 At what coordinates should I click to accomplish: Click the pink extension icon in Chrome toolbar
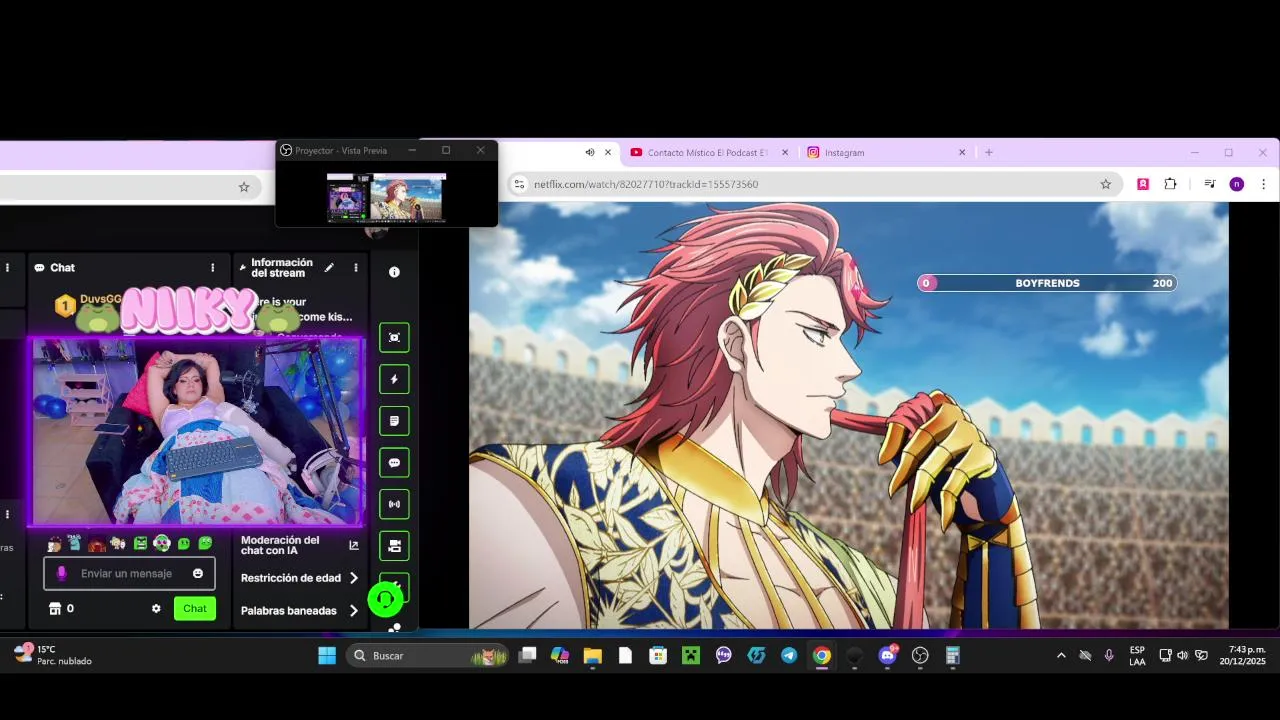tap(1143, 184)
